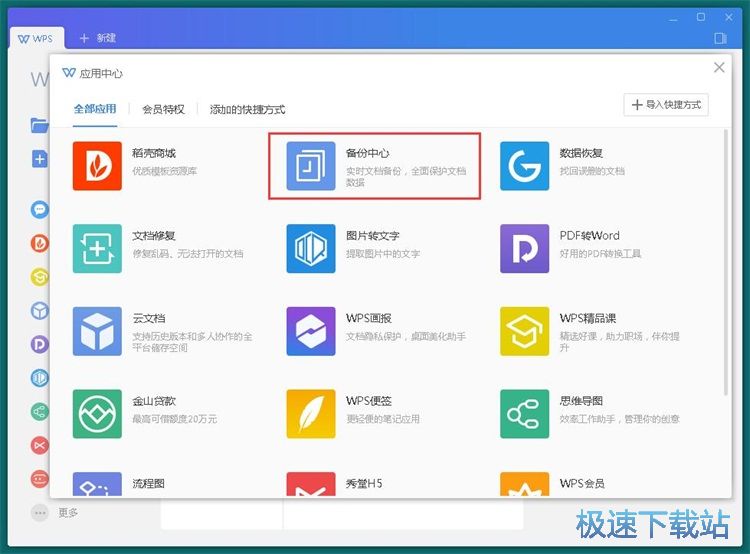Click the blue image-to-text sidebar icon
Screen dimensions: 750x554
(40, 378)
